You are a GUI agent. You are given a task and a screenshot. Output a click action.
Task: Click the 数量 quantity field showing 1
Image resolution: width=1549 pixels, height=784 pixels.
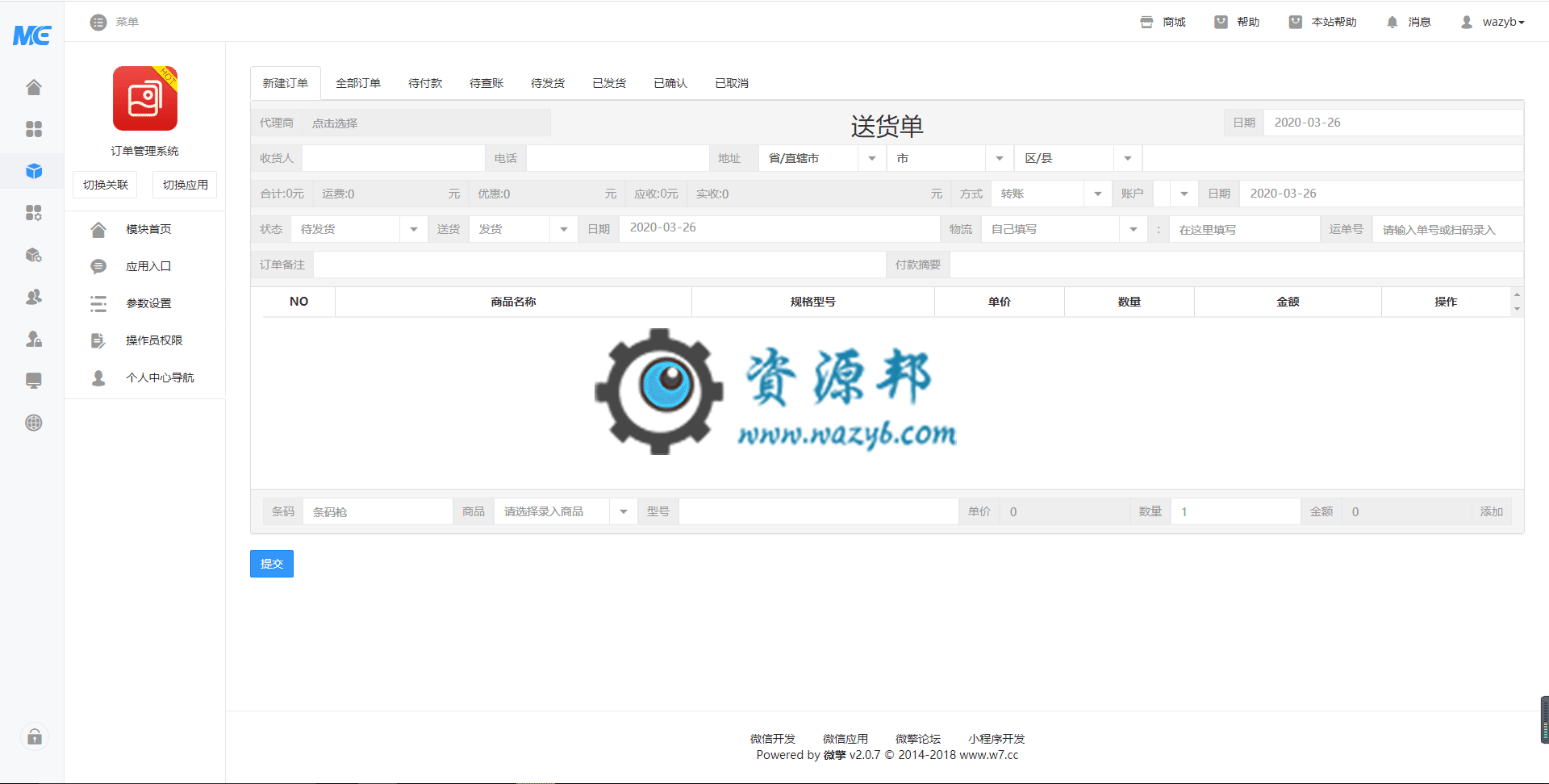1235,512
